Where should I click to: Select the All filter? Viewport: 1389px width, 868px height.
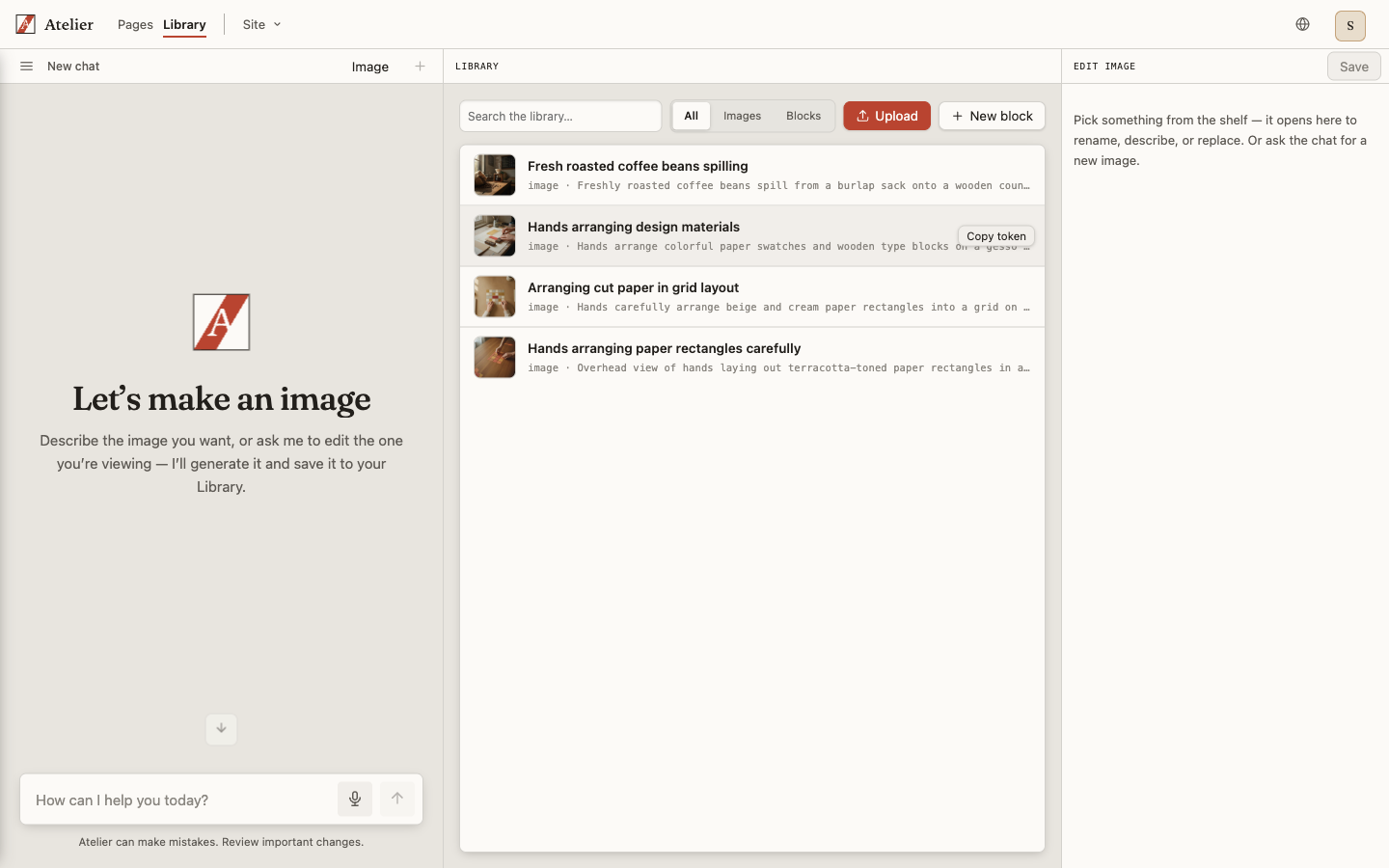692,116
